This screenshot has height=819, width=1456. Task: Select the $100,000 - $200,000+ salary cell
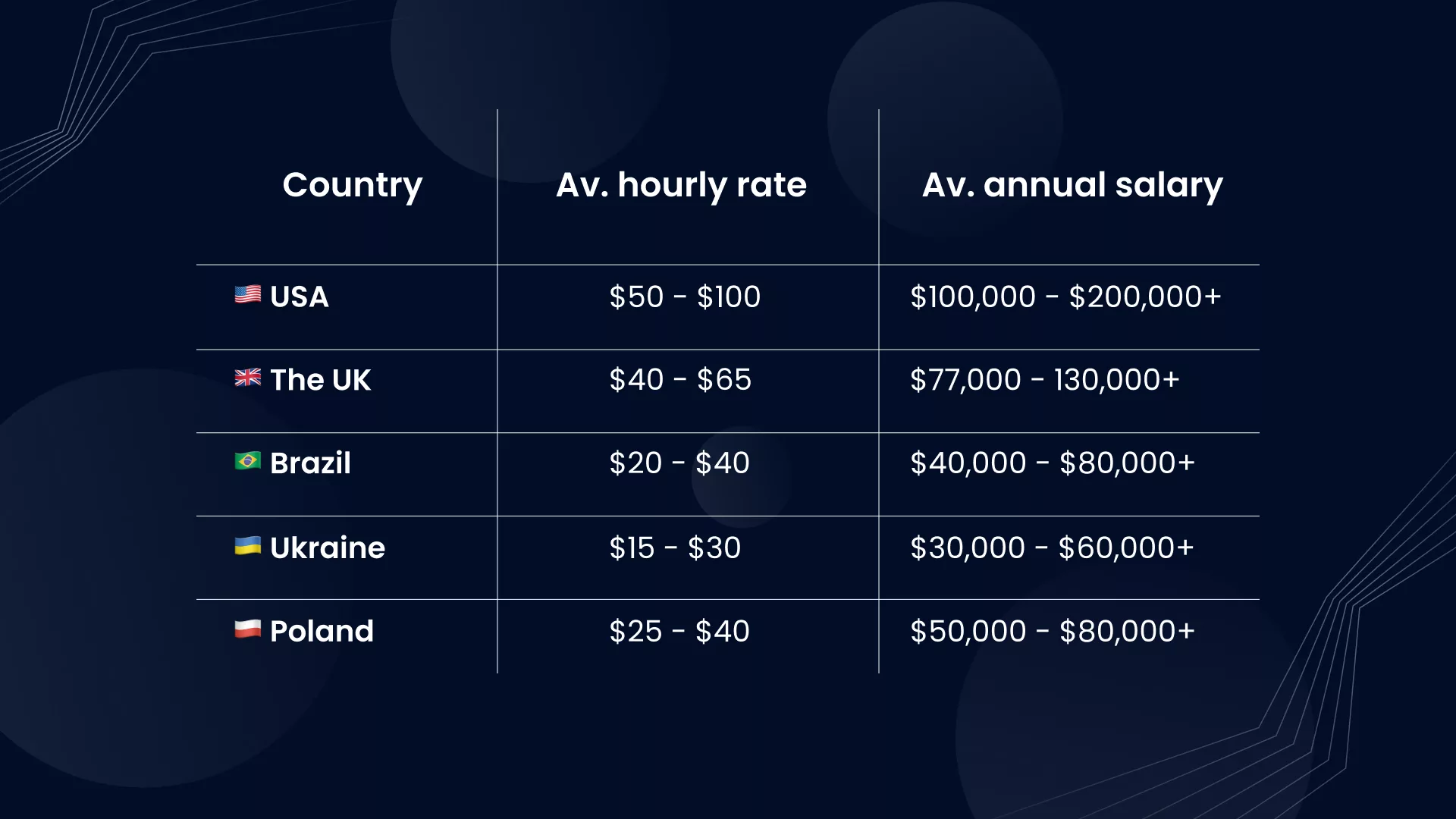point(1065,297)
